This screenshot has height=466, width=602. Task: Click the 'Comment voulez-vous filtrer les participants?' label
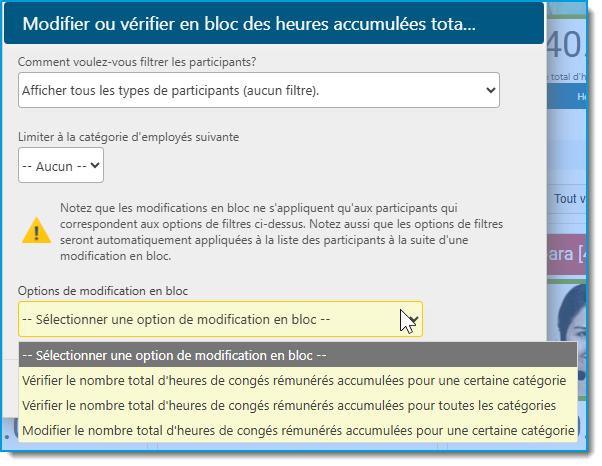click(x=137, y=62)
